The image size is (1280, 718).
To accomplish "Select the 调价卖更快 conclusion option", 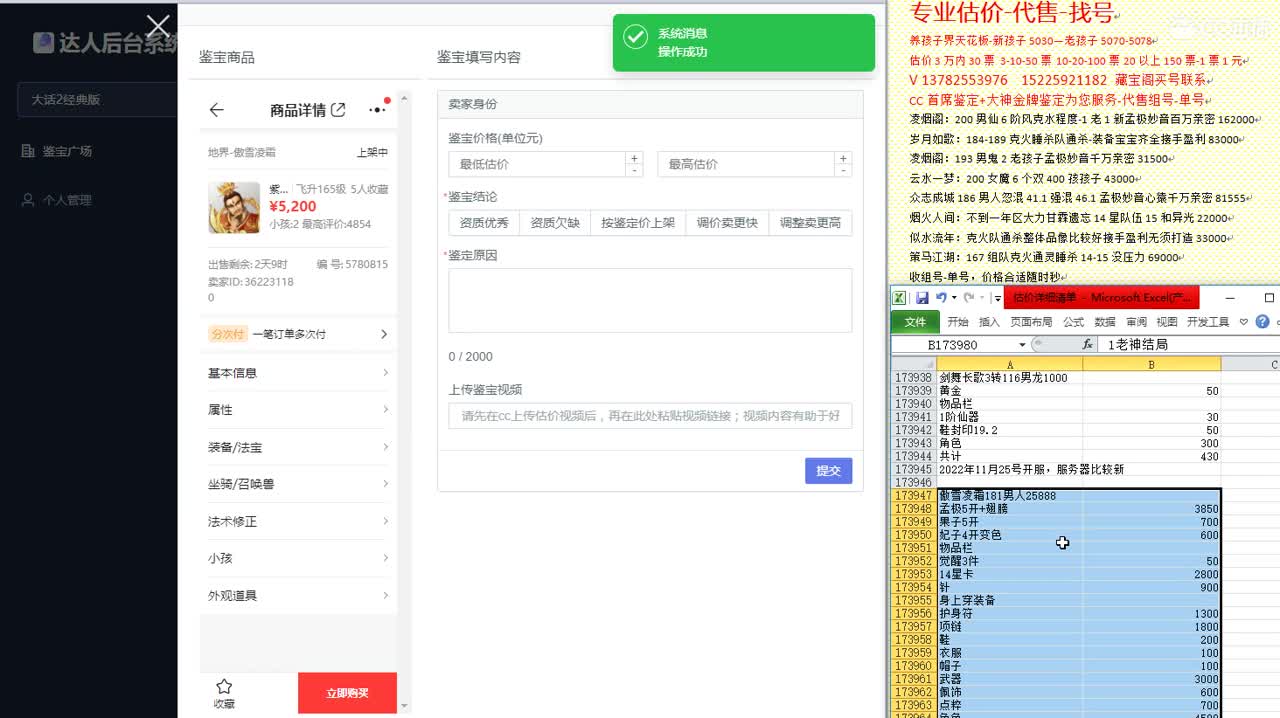I will (727, 223).
